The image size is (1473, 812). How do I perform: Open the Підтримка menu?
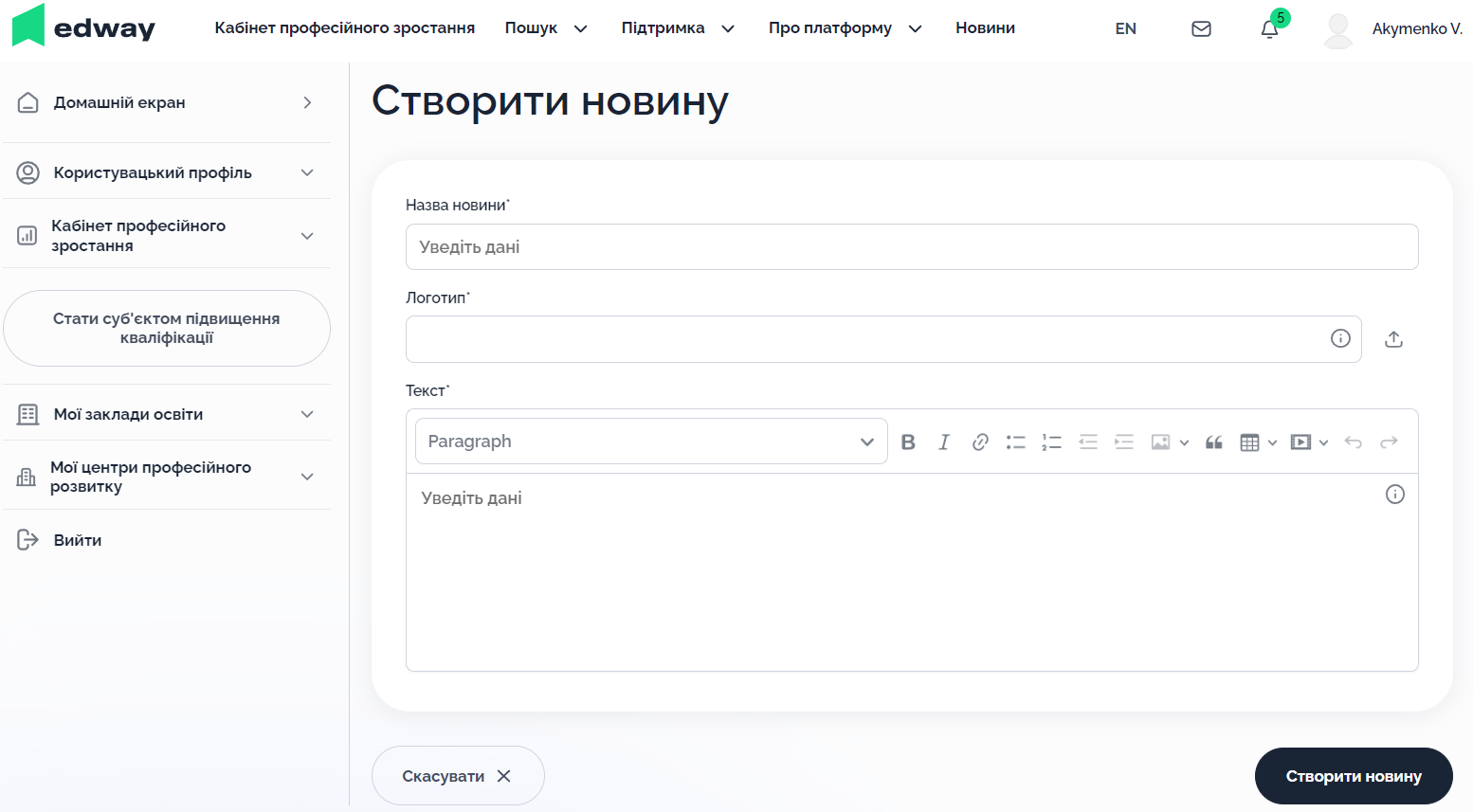(x=678, y=28)
